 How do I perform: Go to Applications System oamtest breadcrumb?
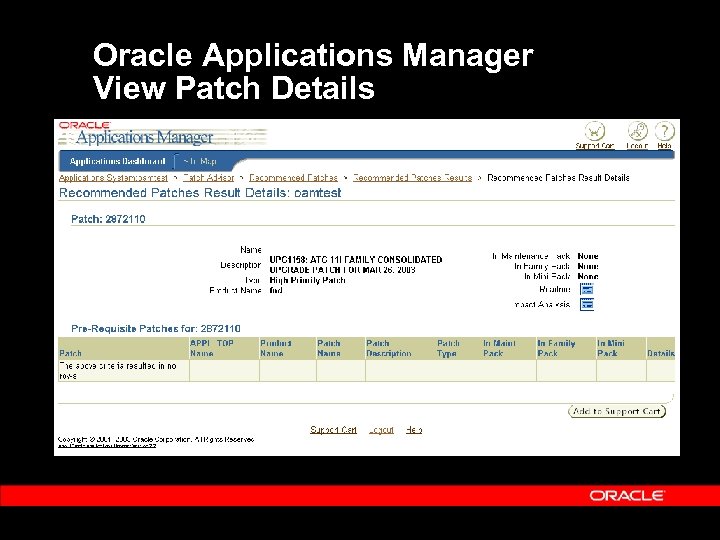(x=113, y=178)
